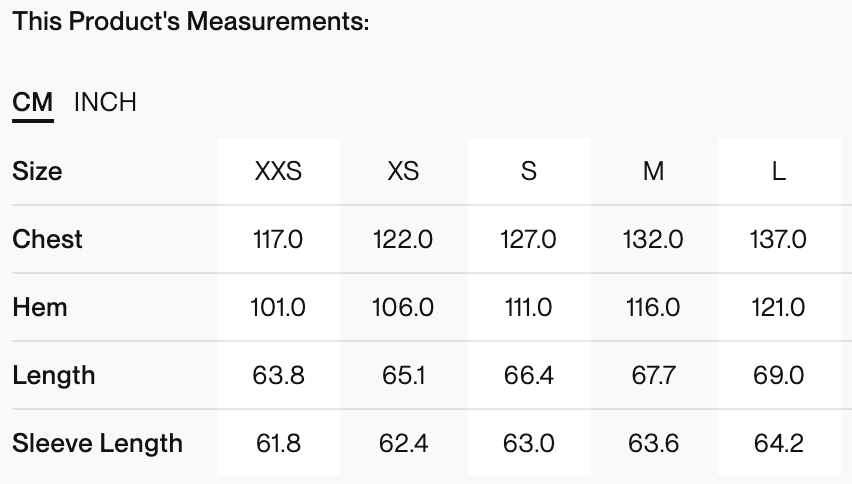Click the S size column header

tap(528, 171)
